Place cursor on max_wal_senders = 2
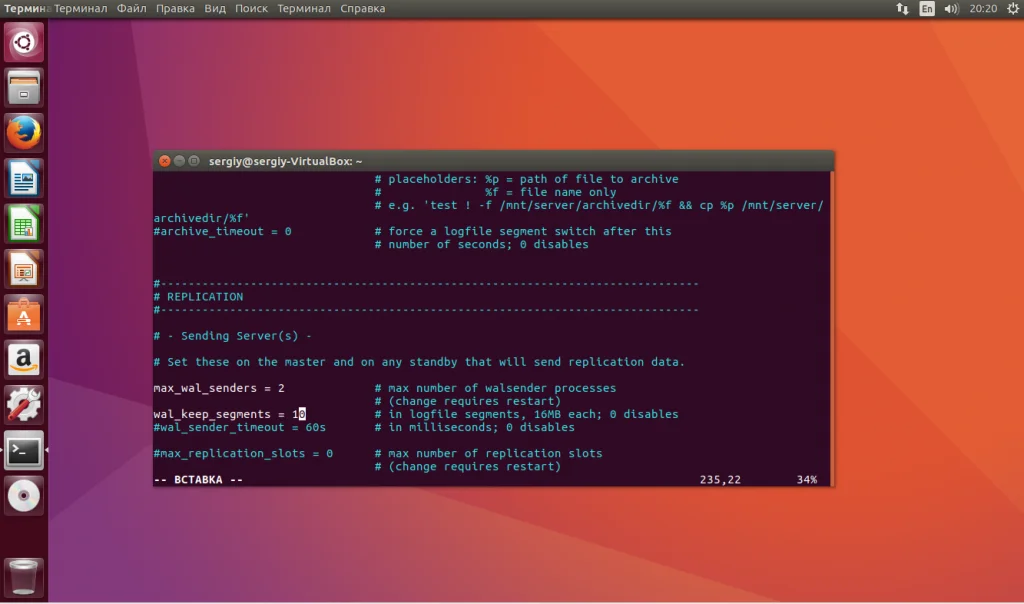Image resolution: width=1024 pixels, height=604 pixels. 219,388
